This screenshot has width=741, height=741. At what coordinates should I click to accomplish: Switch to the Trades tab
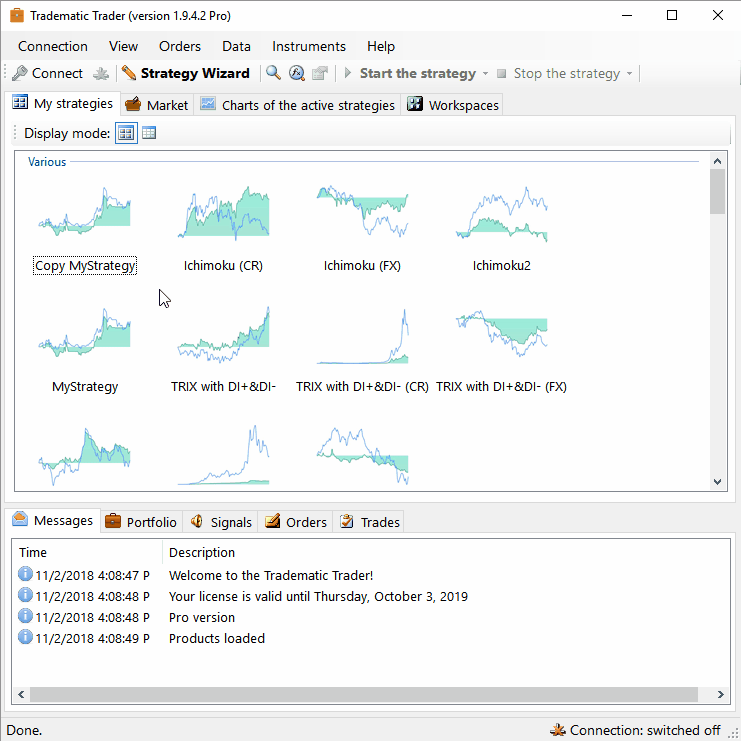[370, 522]
